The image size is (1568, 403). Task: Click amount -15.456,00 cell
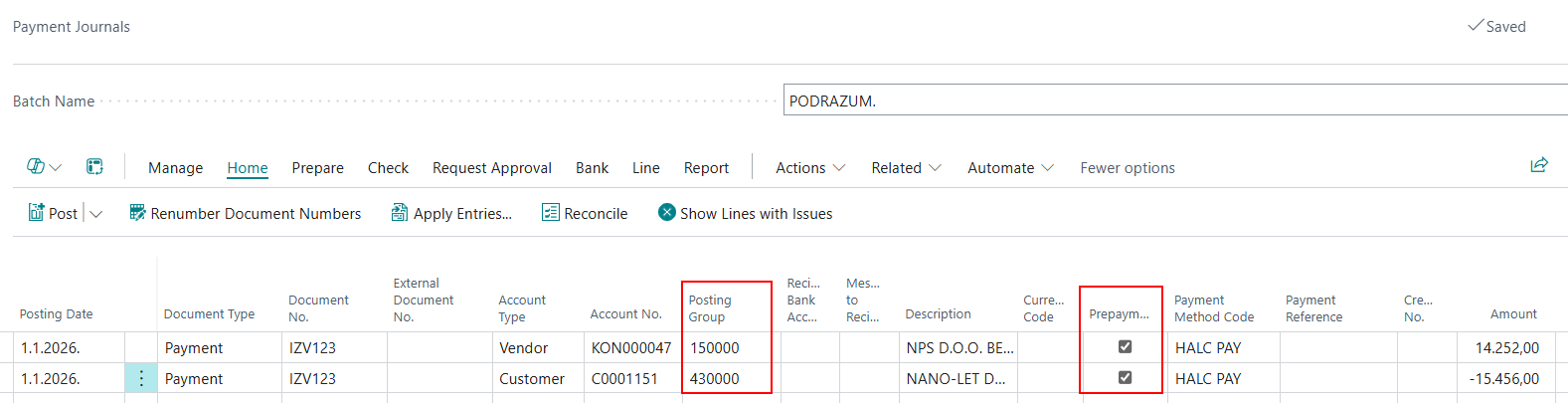pos(1503,378)
